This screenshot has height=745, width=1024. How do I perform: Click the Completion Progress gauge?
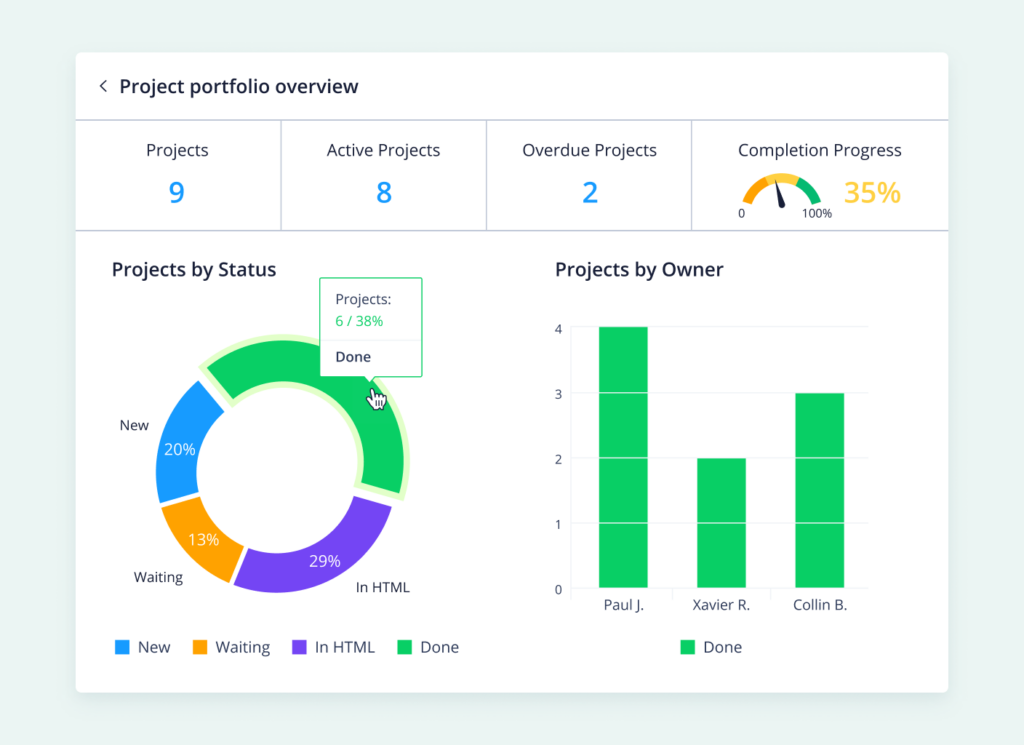(x=781, y=191)
